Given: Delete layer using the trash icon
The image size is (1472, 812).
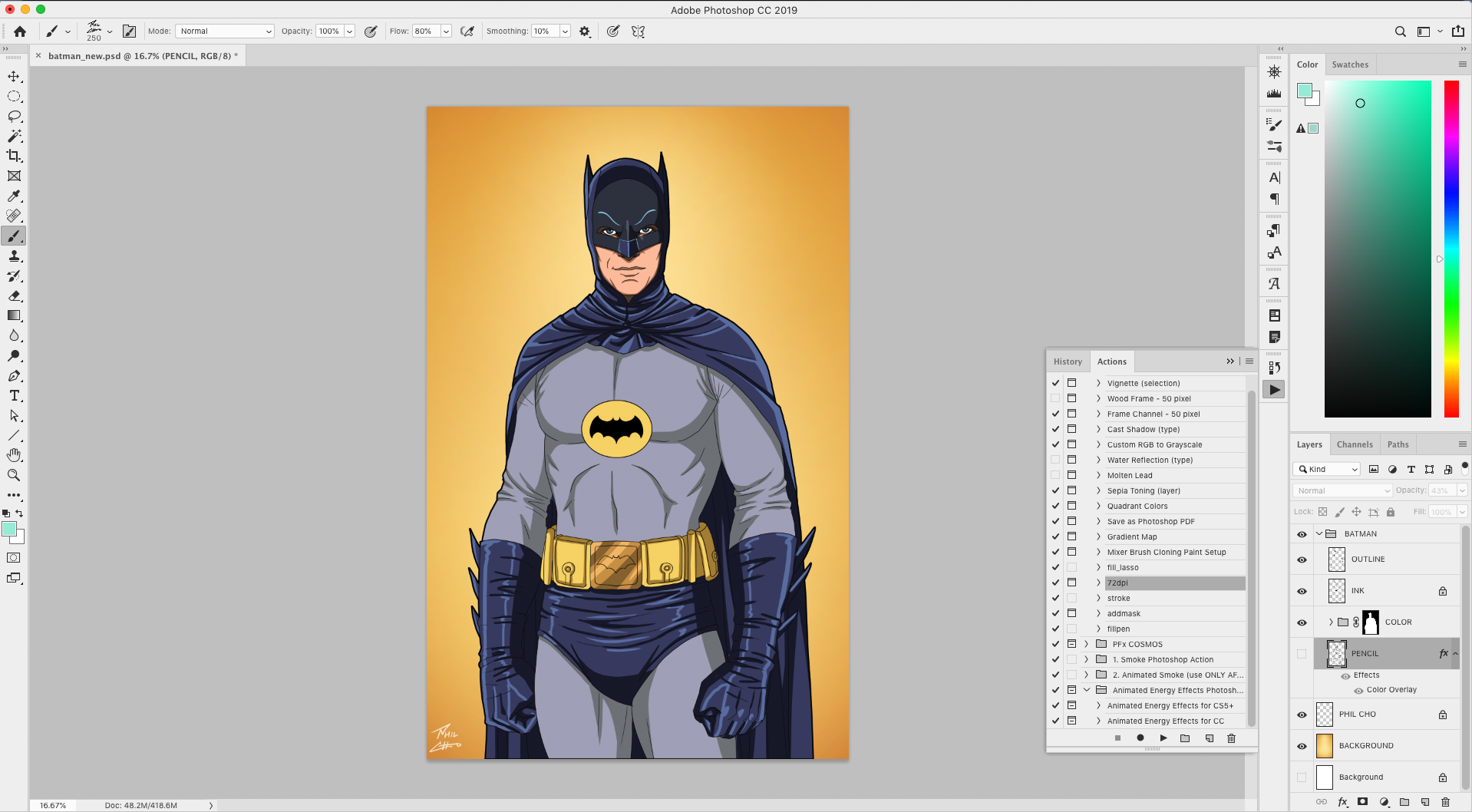Looking at the screenshot, I should (1445, 802).
